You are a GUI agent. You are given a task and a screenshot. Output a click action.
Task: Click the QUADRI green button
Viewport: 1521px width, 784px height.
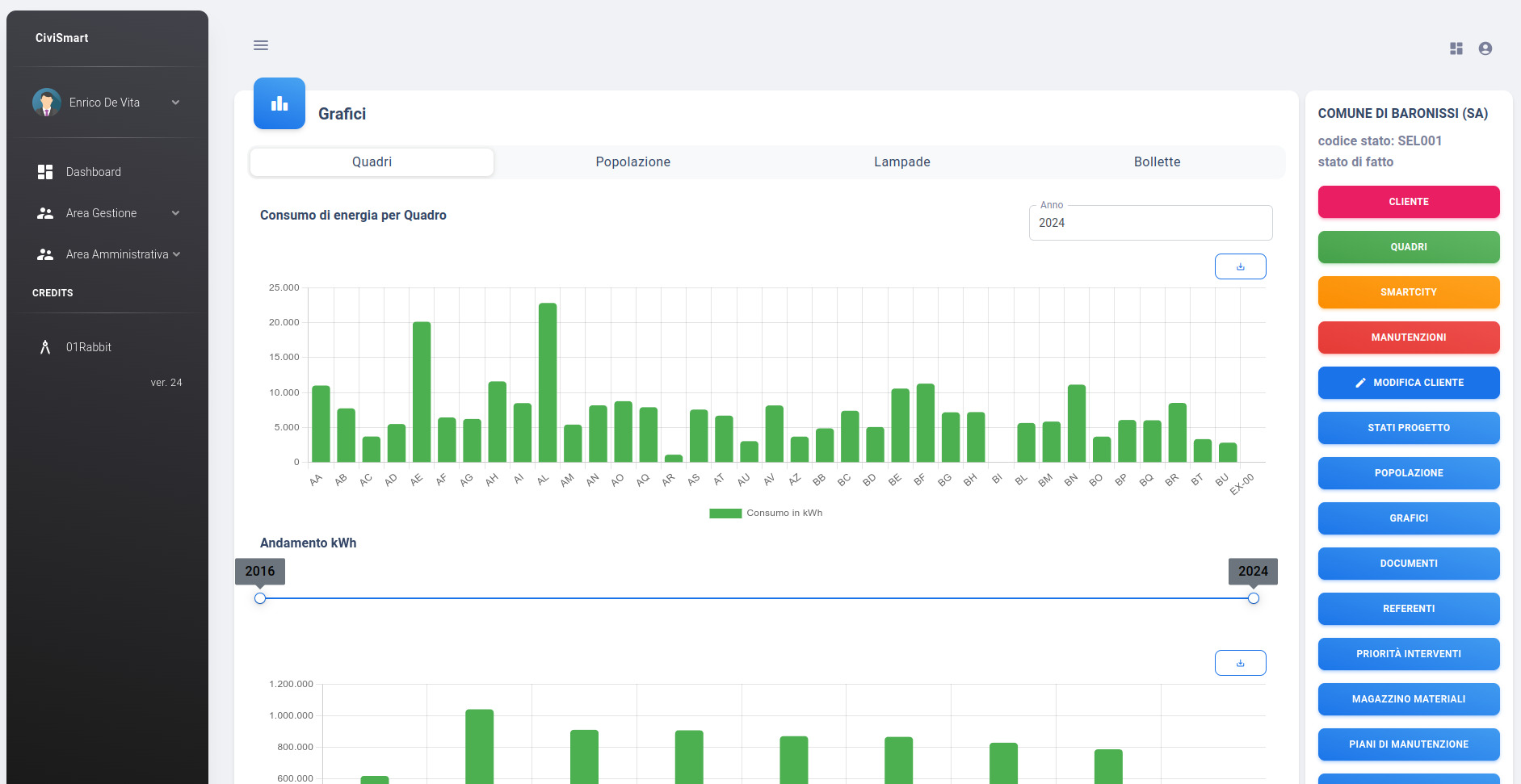point(1409,247)
